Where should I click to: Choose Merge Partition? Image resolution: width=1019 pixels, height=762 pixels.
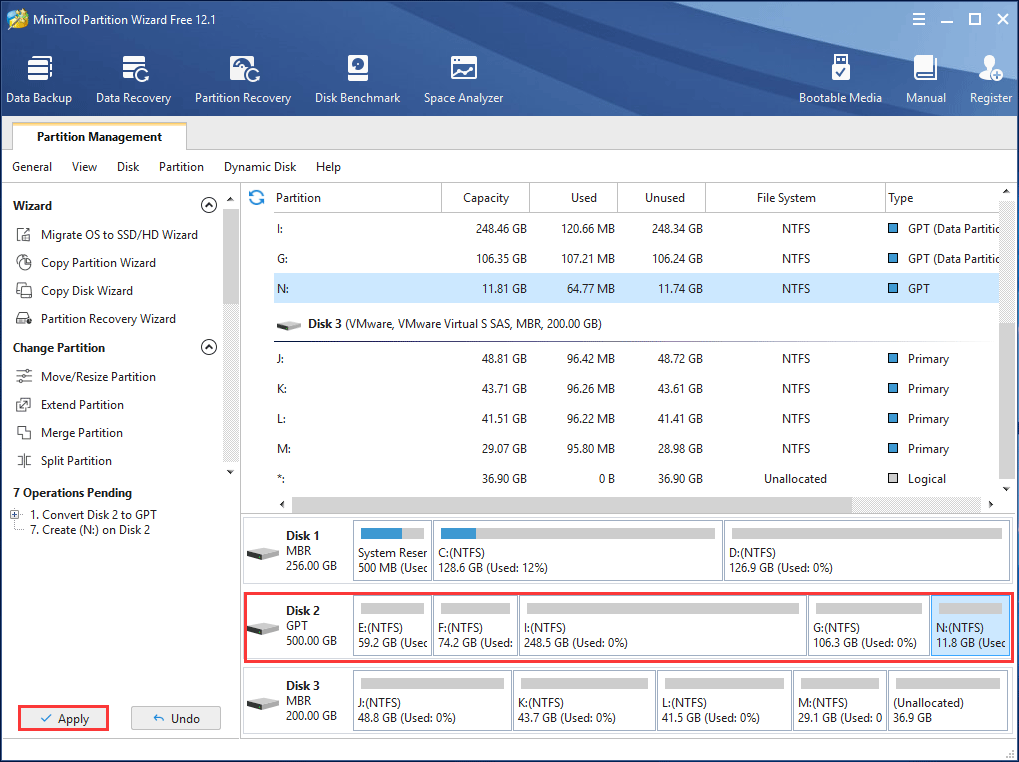pyautogui.click(x=69, y=433)
